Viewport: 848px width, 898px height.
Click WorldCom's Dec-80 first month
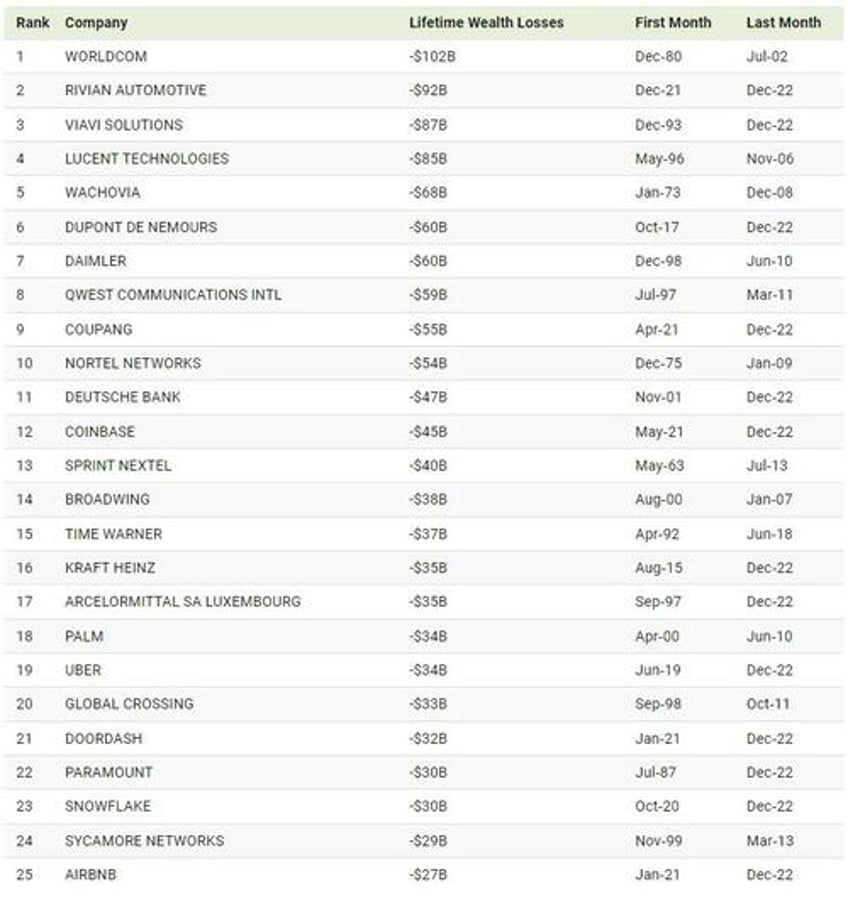pos(658,56)
